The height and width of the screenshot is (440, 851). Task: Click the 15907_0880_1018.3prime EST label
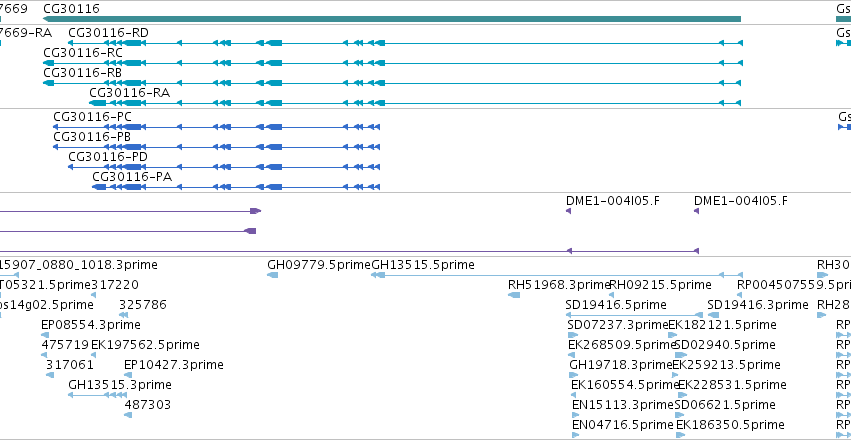79,265
